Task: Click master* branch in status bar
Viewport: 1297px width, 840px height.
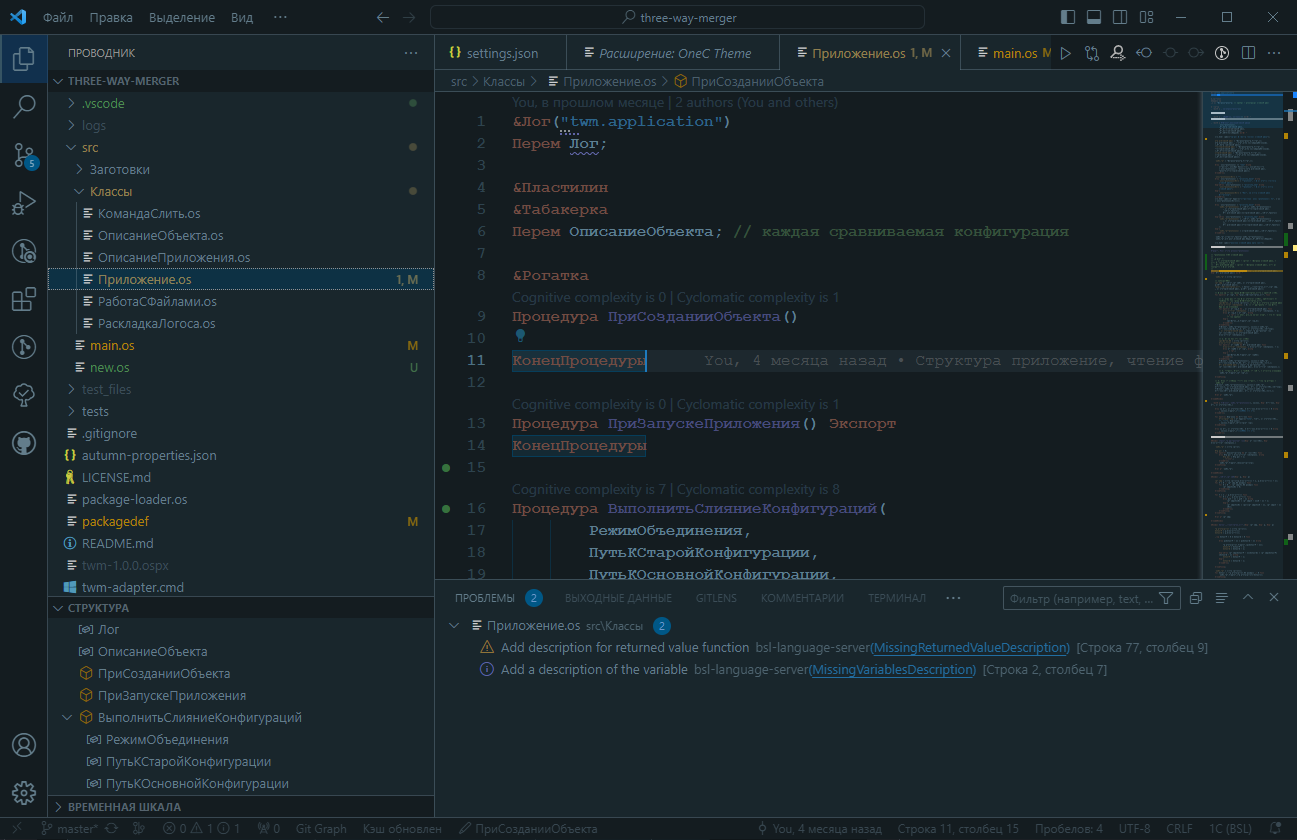Action: click(69, 829)
